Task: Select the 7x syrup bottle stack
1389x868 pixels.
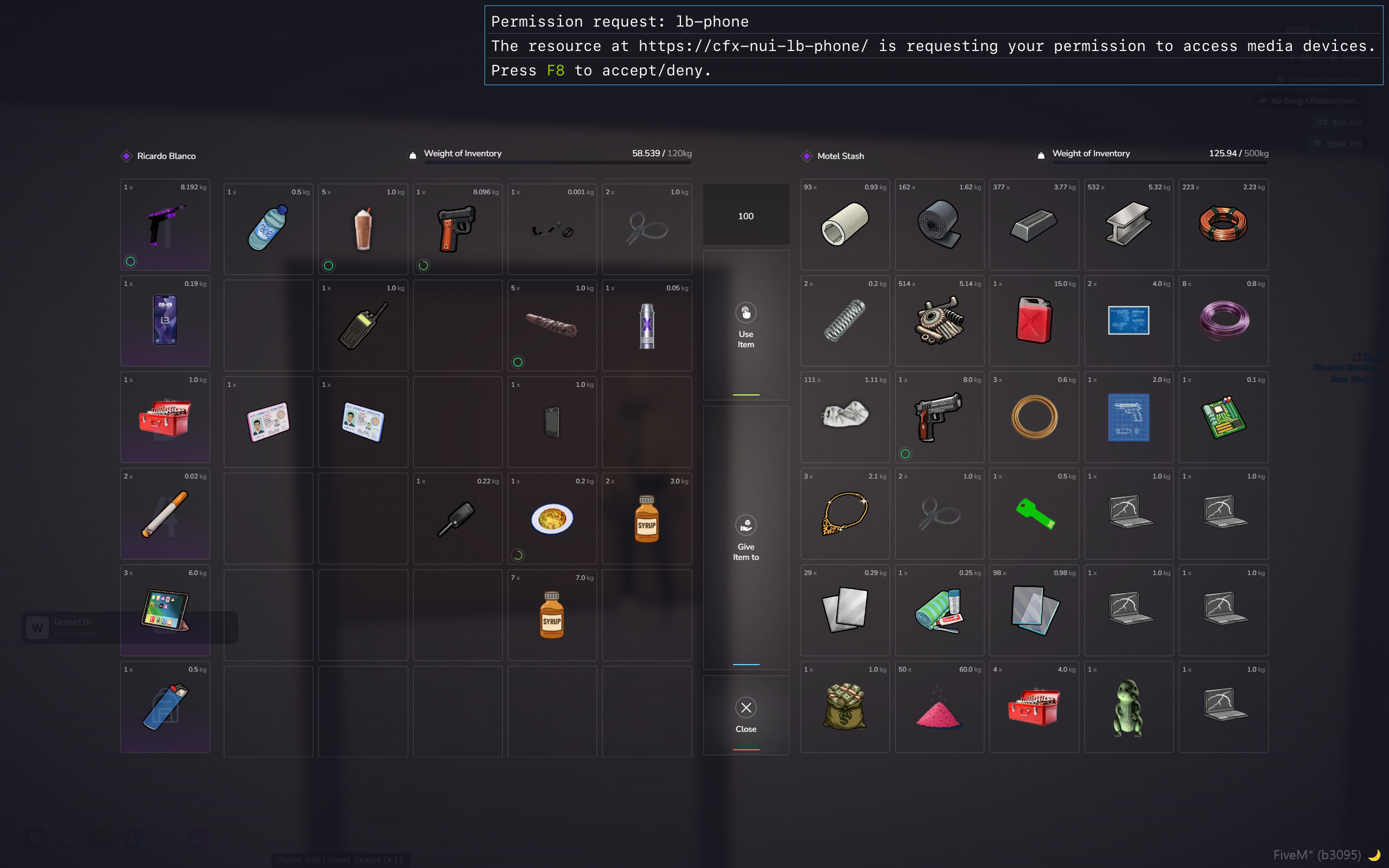Action: coord(552,614)
